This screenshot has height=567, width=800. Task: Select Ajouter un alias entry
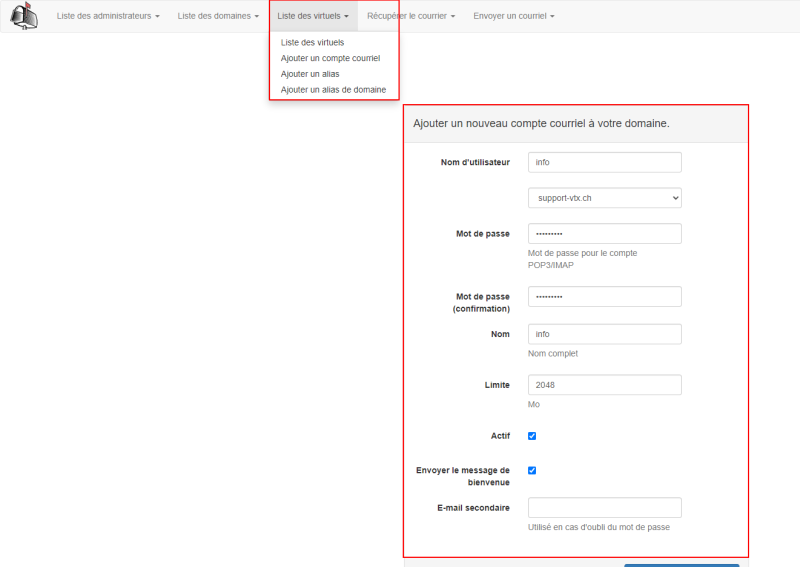[310, 74]
